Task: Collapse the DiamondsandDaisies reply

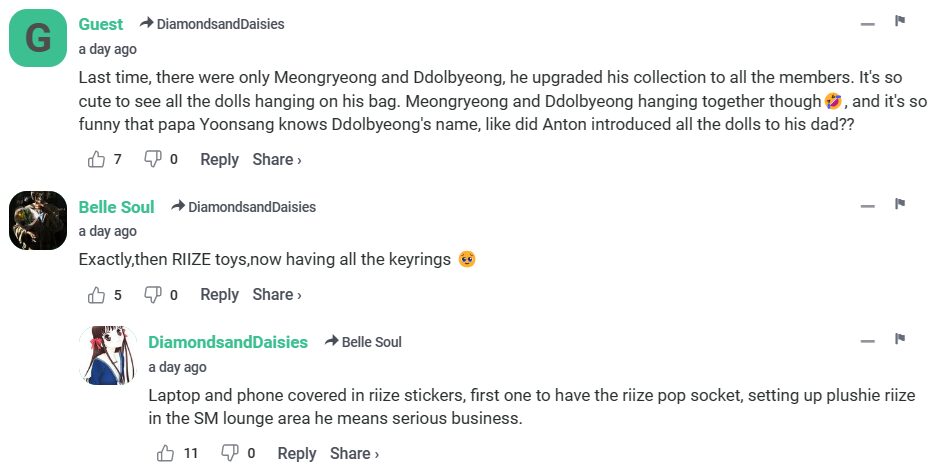Action: click(868, 341)
